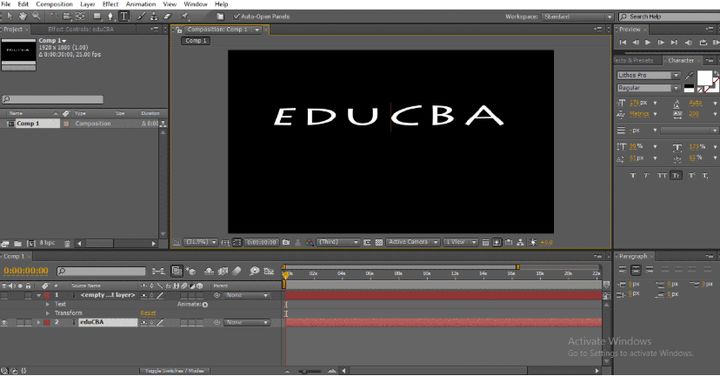Toggle Small Caps style in Character panel
This screenshot has height=376, width=720.
676,176
